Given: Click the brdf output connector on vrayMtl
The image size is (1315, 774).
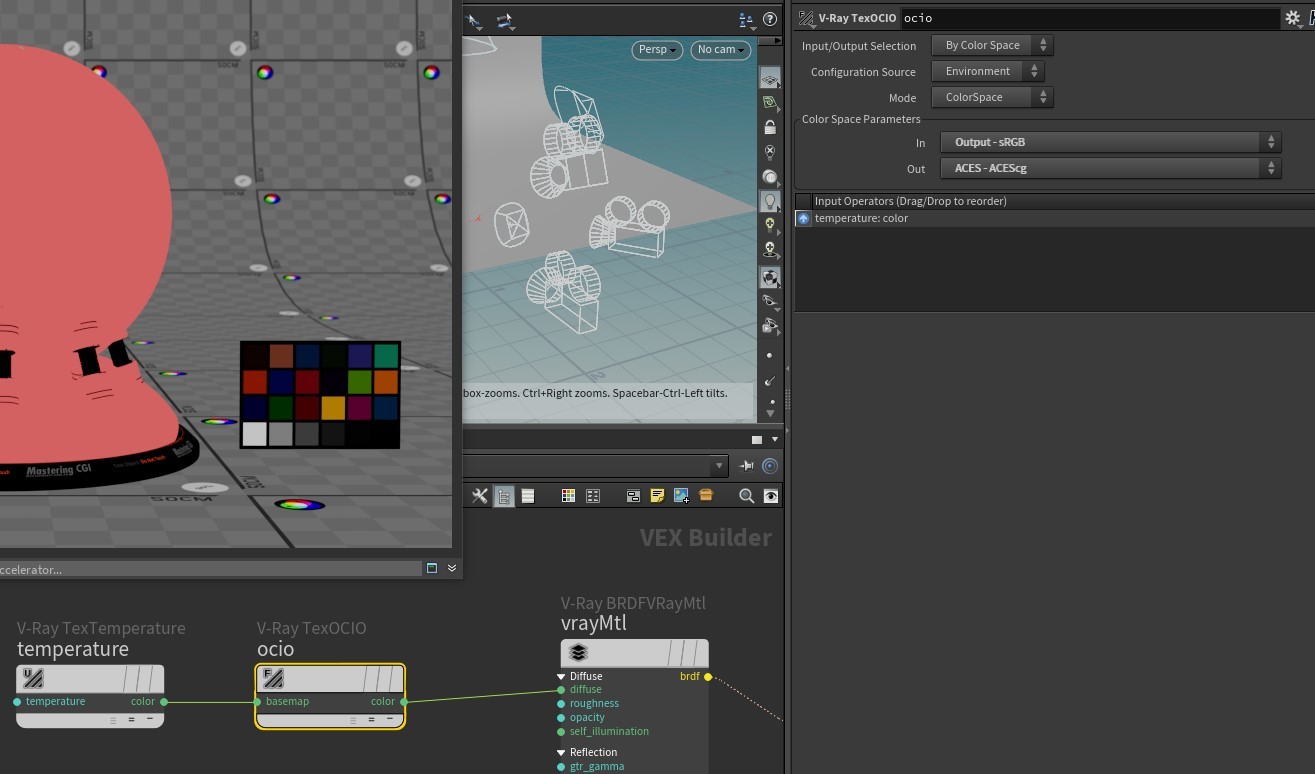Looking at the screenshot, I should pos(708,677).
